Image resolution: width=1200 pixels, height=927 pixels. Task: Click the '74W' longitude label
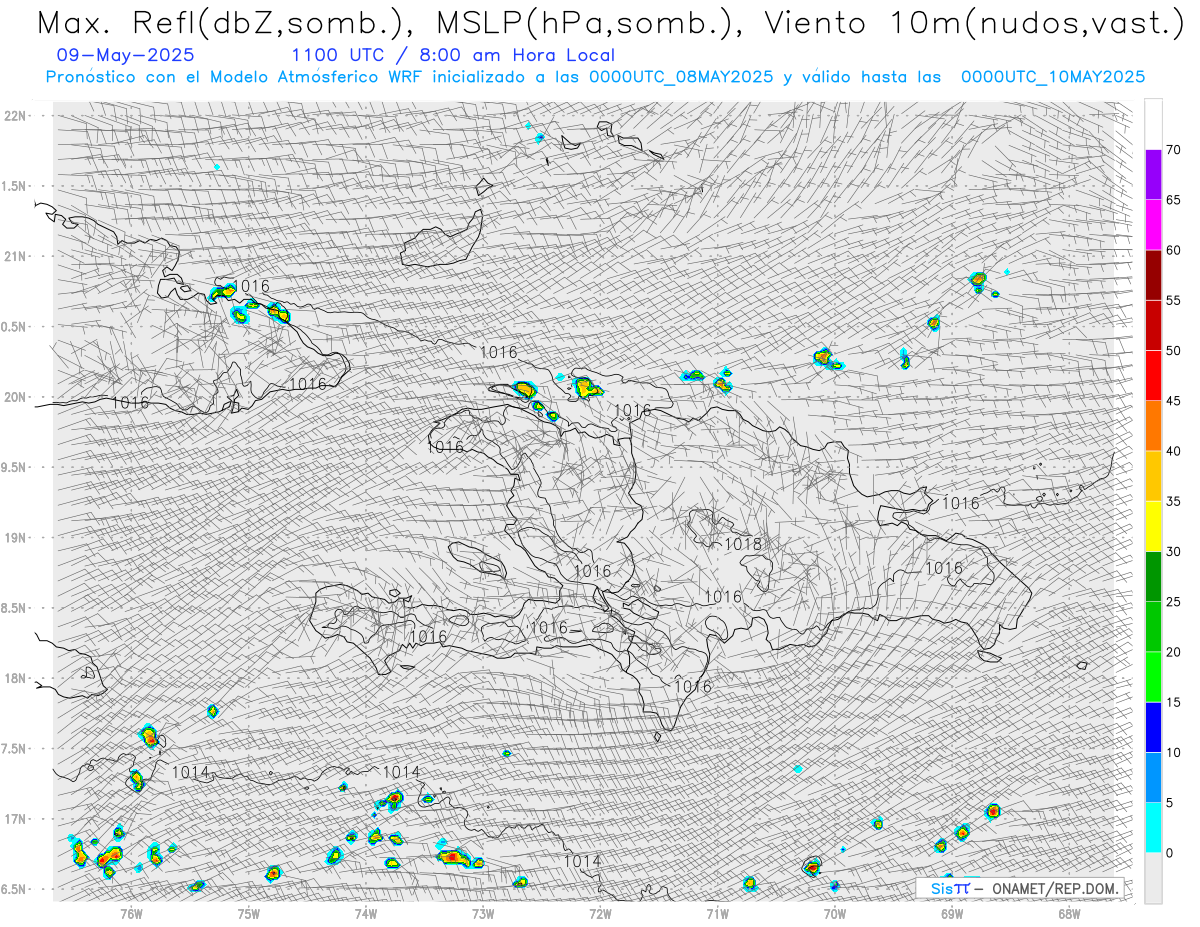[x=366, y=913]
